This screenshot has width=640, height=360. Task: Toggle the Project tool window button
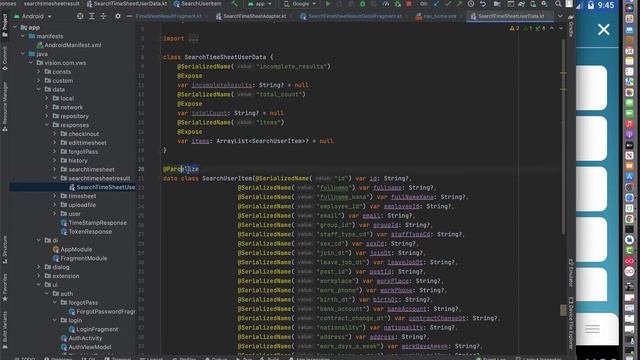click(4, 25)
